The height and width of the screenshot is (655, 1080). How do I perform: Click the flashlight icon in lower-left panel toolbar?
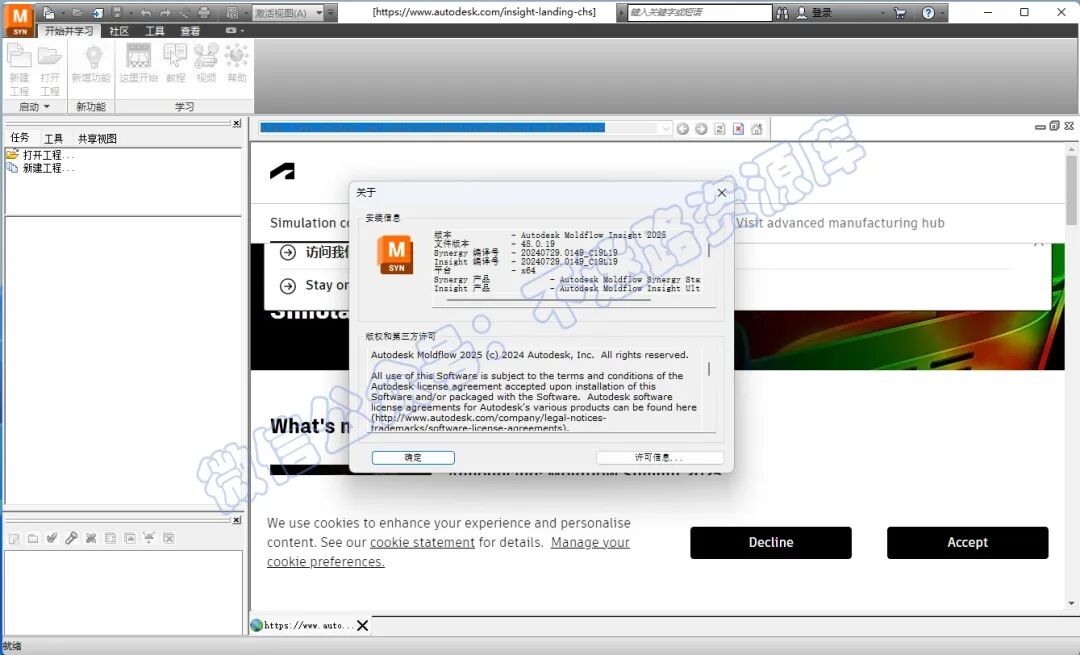(72, 538)
